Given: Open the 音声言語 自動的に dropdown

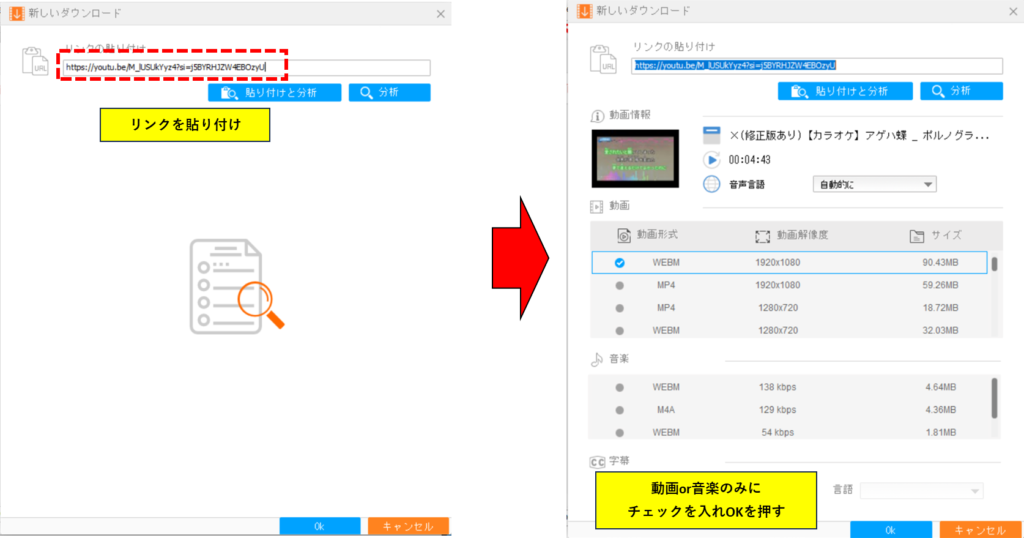Looking at the screenshot, I should [873, 184].
